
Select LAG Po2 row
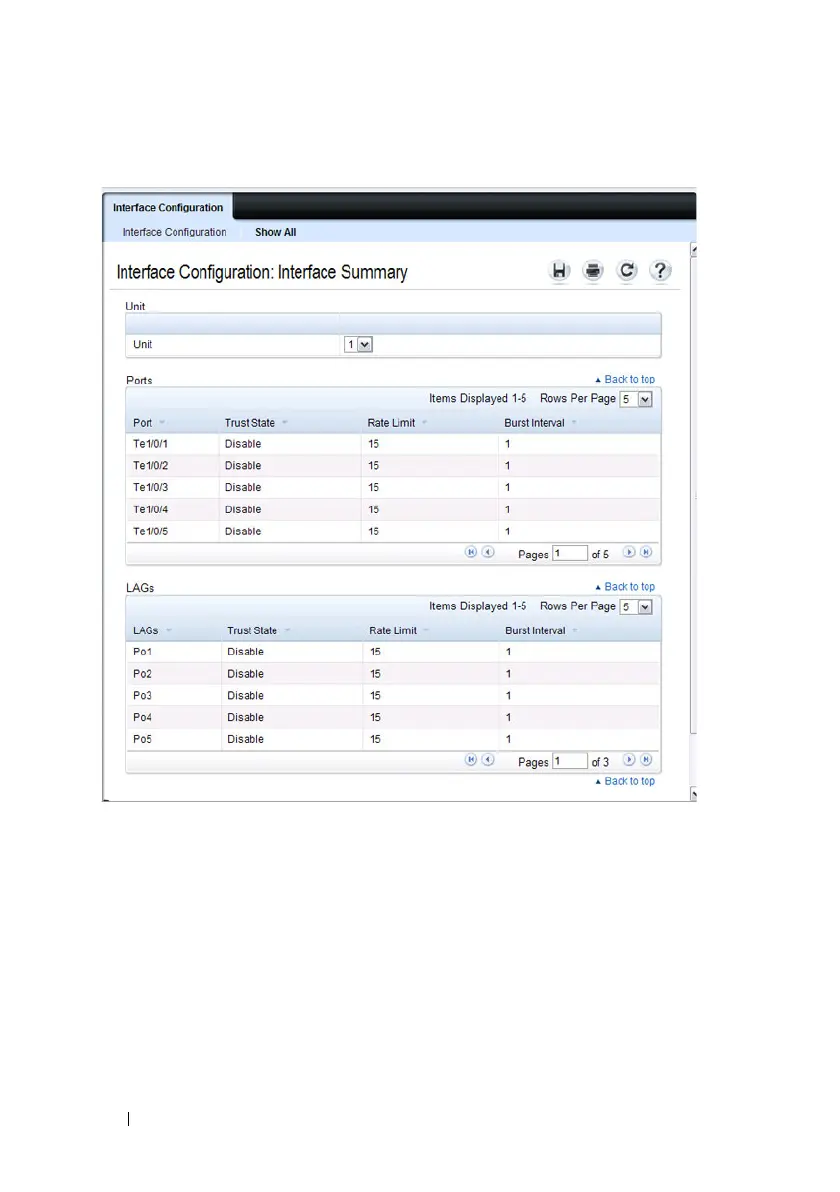pos(393,674)
